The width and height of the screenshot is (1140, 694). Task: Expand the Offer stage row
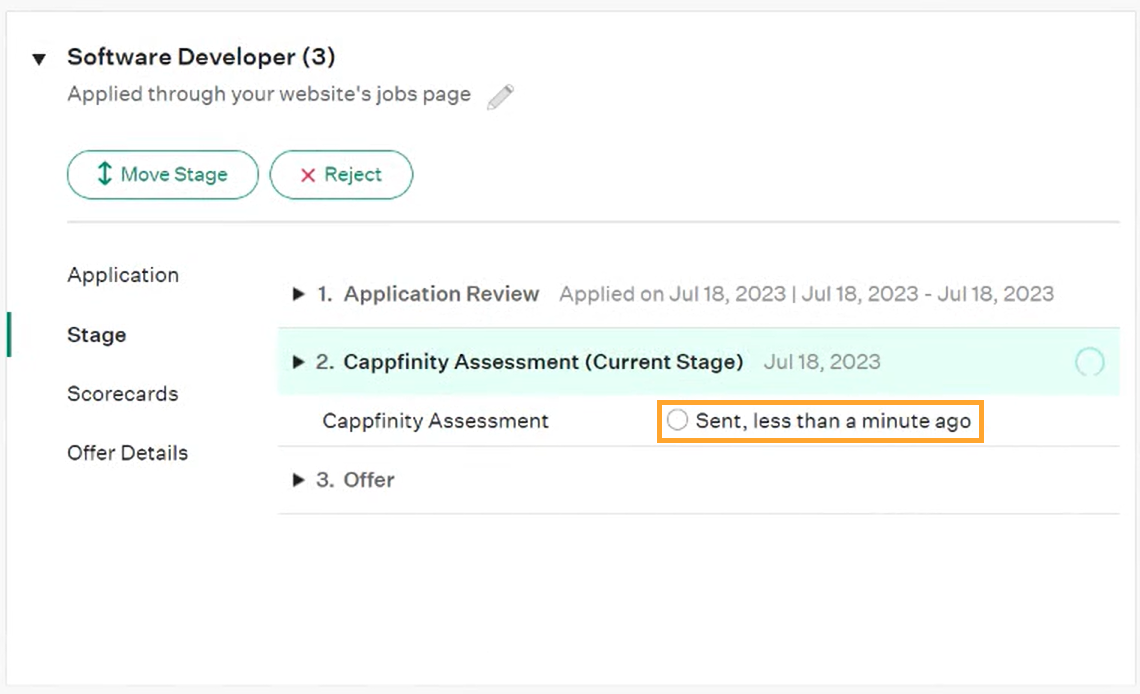click(298, 480)
